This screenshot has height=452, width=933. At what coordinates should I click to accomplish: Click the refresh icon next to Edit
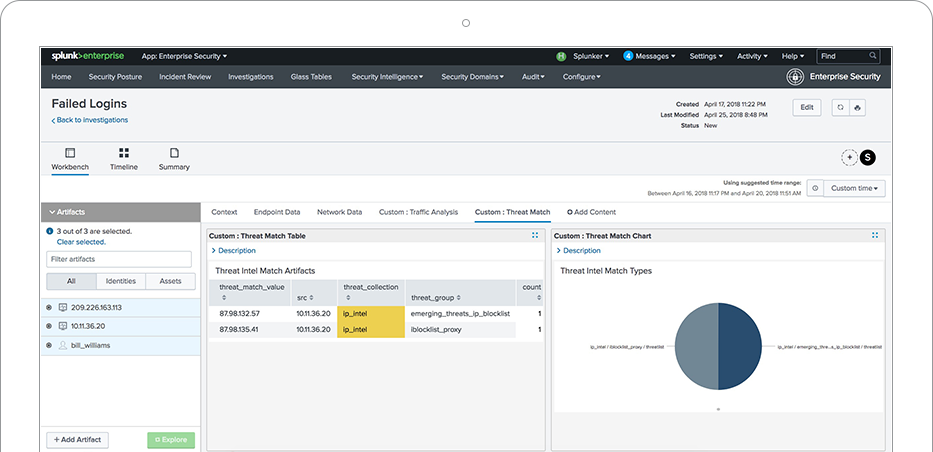[x=840, y=108]
